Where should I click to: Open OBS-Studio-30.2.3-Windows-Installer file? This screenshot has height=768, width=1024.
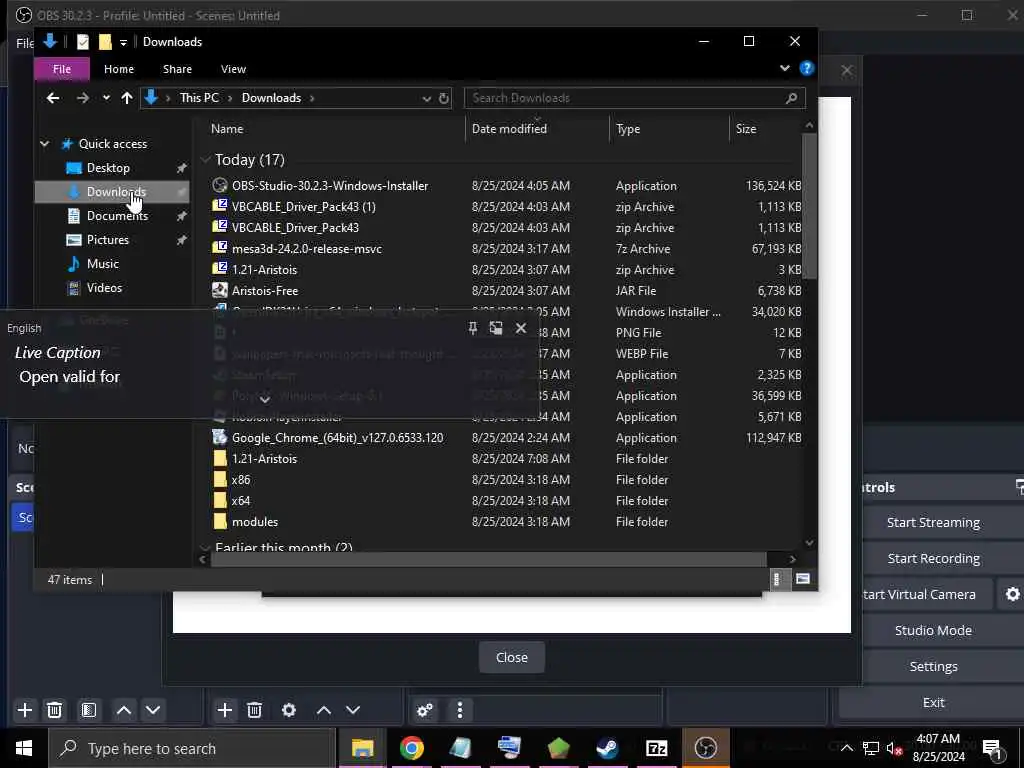(330, 185)
